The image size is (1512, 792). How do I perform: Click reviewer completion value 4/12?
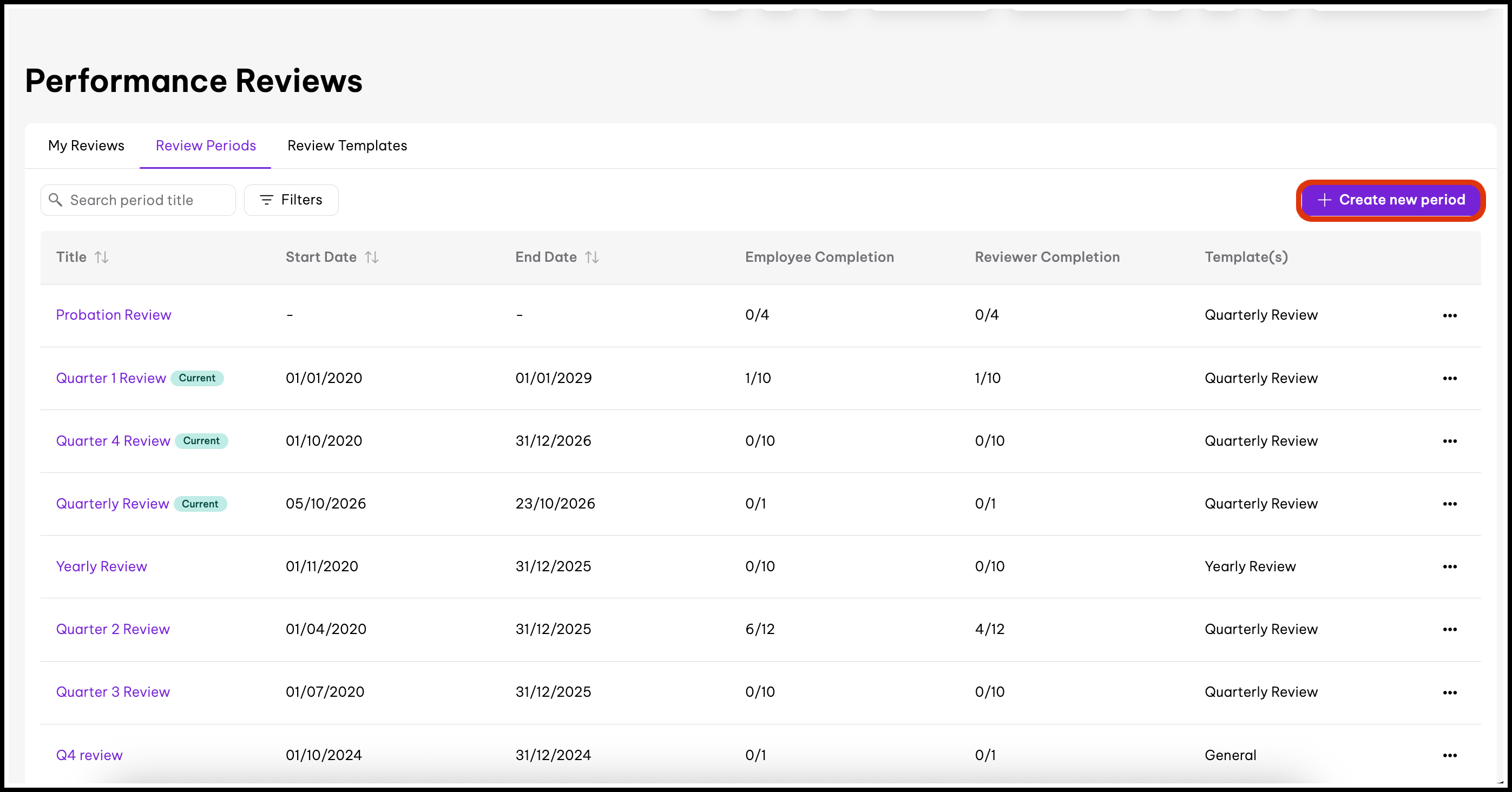pos(990,630)
